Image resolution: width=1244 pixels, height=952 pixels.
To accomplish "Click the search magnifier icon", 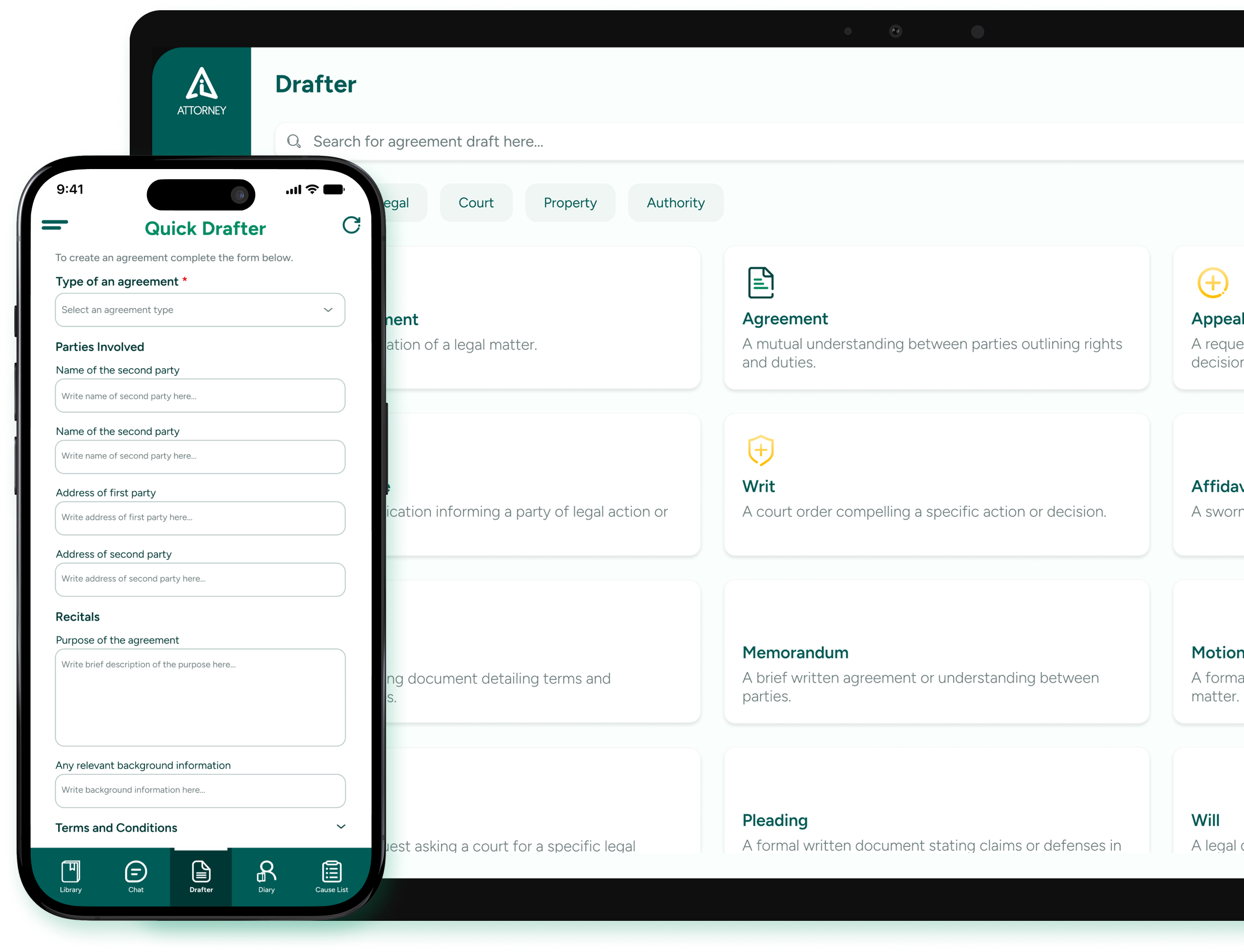I will click(294, 141).
